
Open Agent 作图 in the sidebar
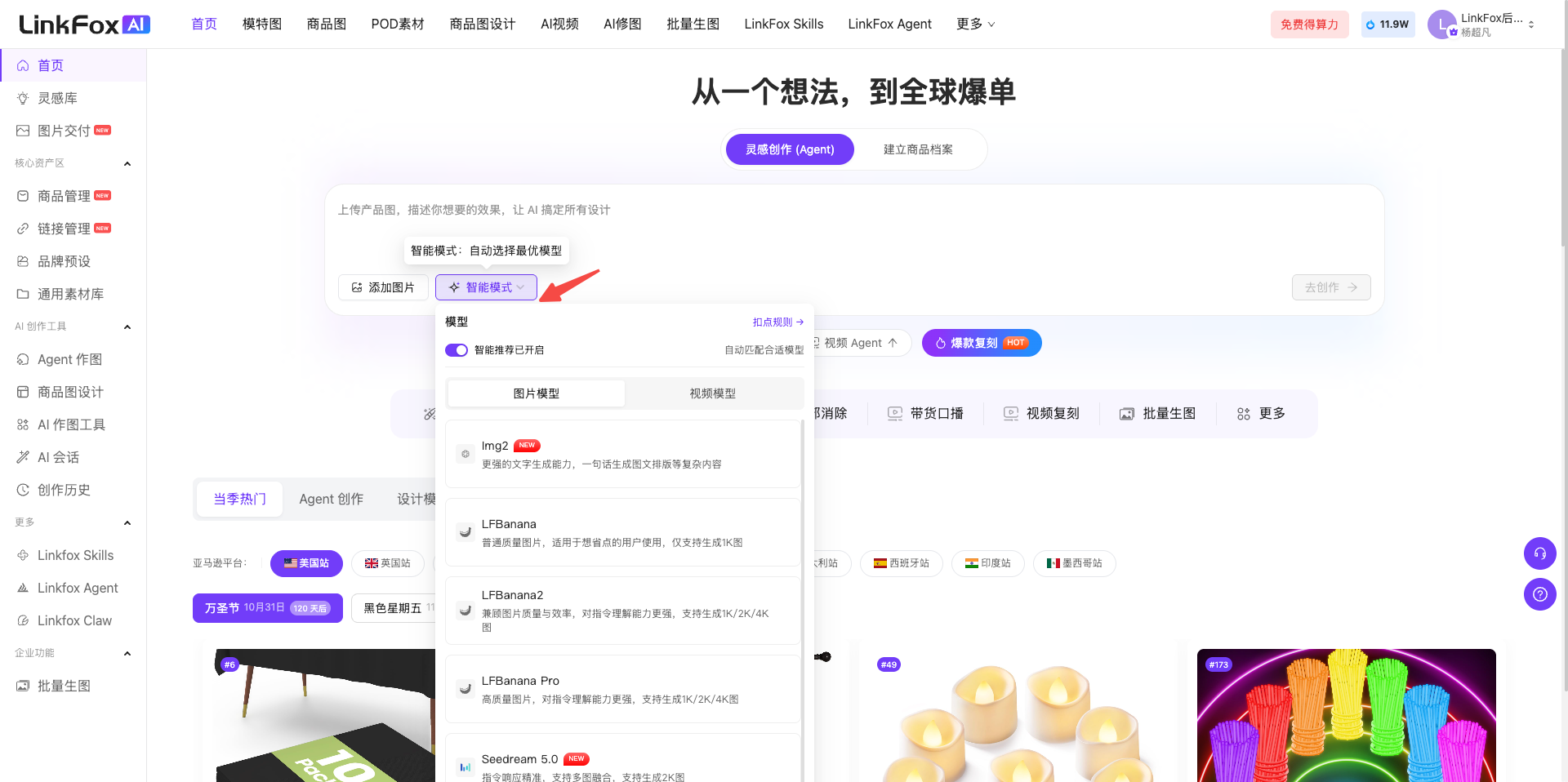pyautogui.click(x=73, y=359)
